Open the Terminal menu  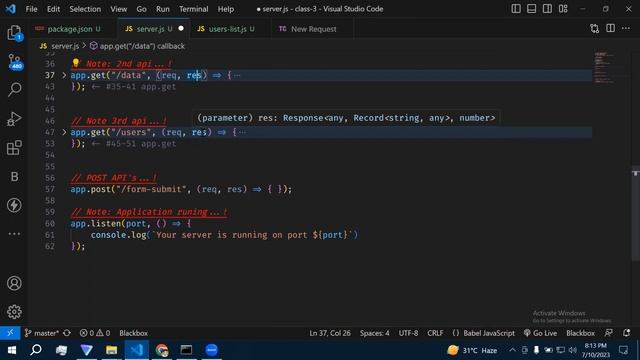(x=193, y=9)
